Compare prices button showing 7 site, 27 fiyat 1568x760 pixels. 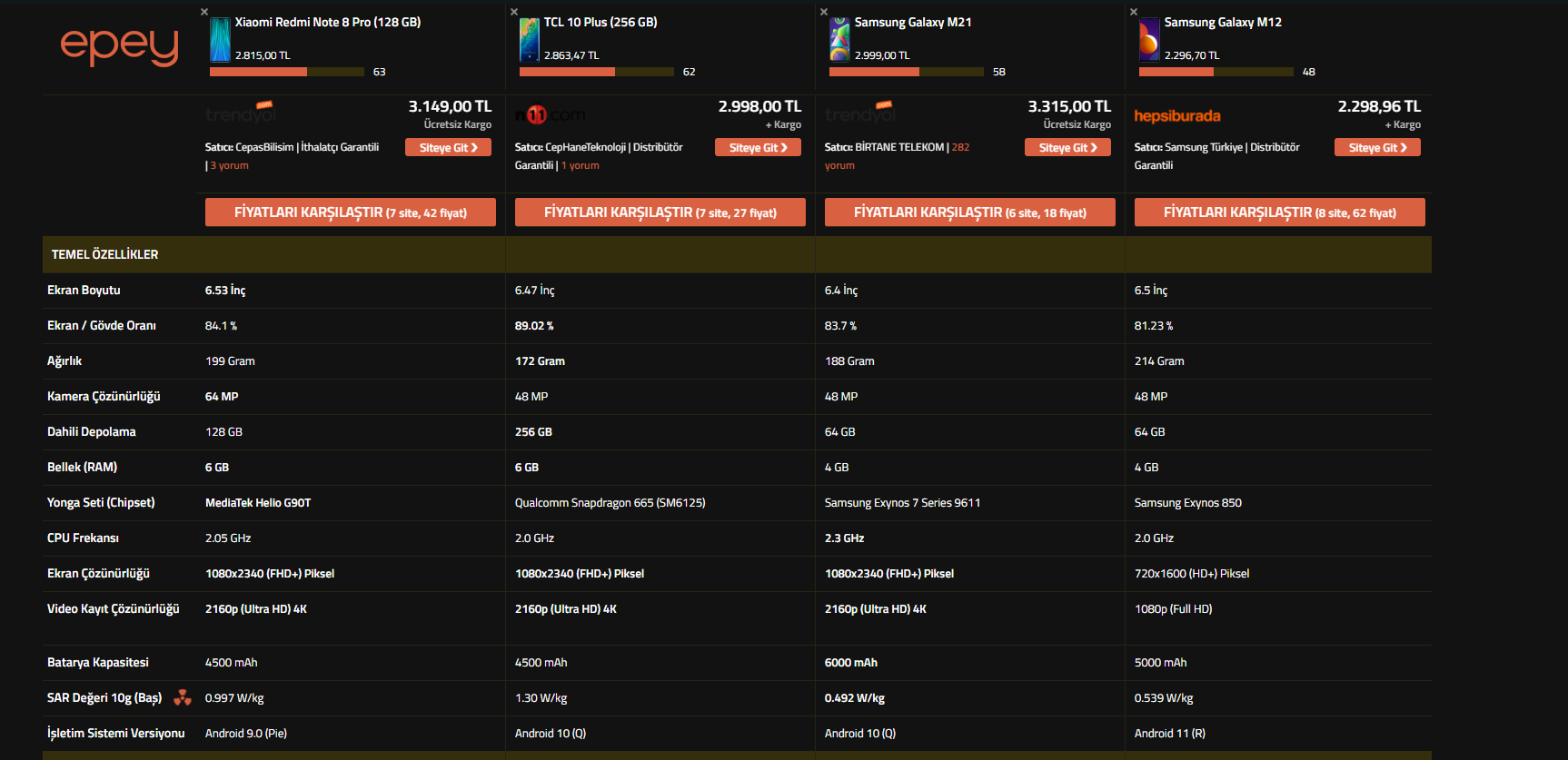(x=660, y=212)
